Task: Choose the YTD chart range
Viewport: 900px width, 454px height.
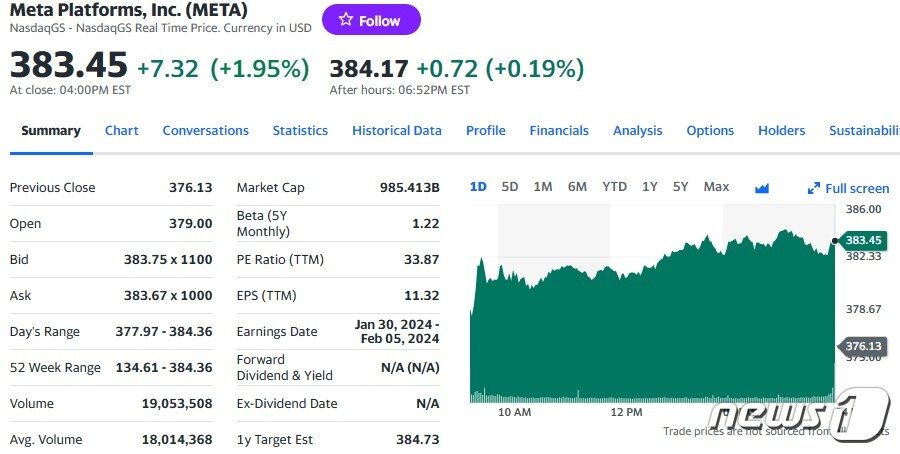Action: pyautogui.click(x=614, y=187)
